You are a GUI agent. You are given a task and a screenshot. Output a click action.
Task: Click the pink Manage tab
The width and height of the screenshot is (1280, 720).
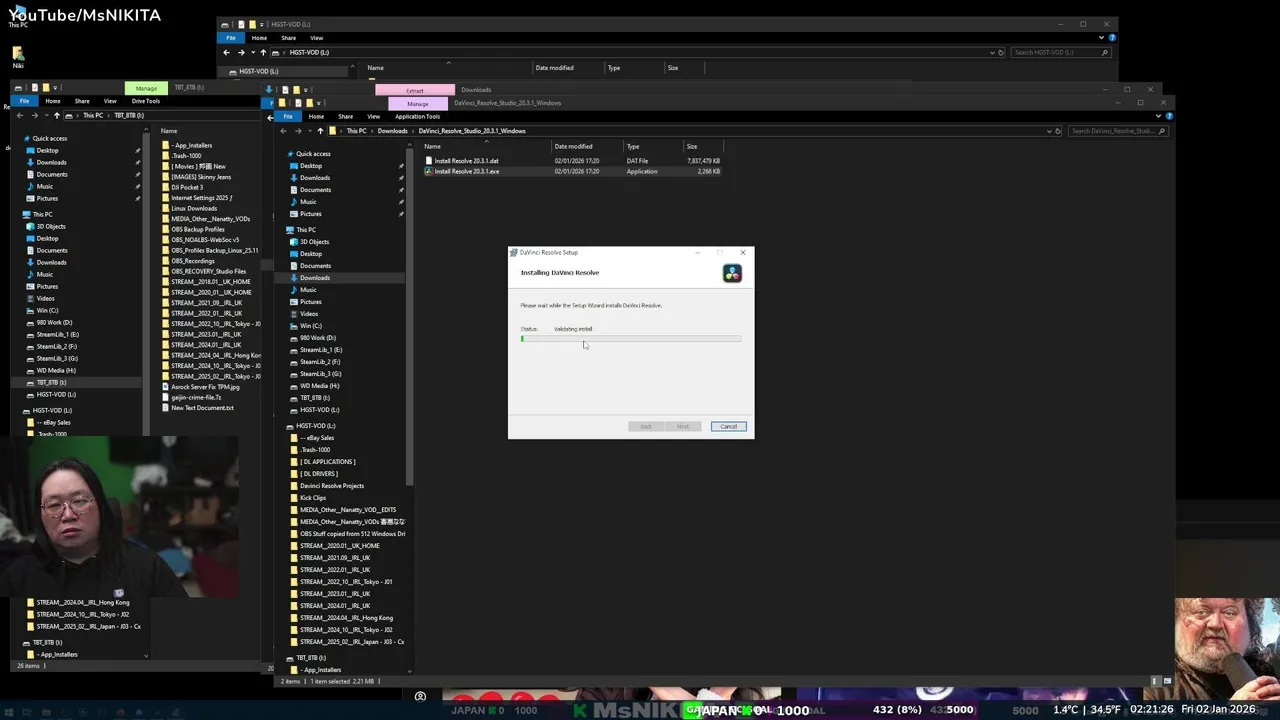(x=417, y=103)
